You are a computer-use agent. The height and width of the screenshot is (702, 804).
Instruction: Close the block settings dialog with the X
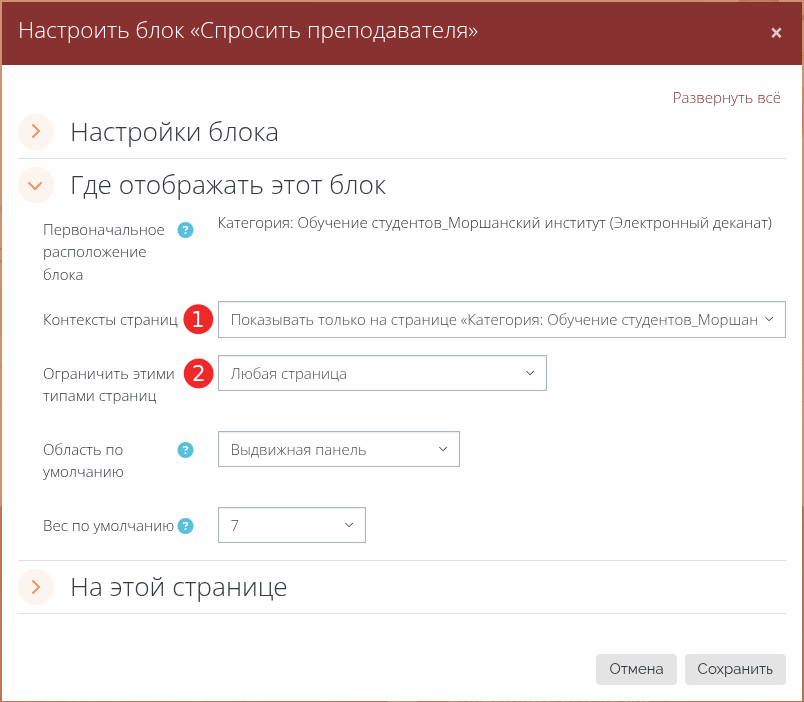click(x=776, y=33)
